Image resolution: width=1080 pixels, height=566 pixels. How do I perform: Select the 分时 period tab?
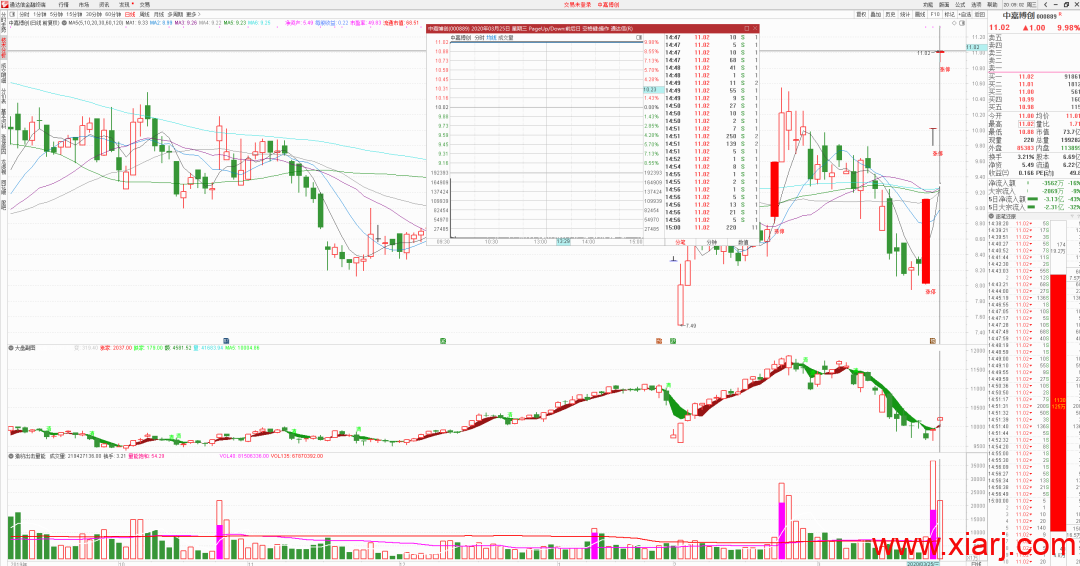click(24, 14)
